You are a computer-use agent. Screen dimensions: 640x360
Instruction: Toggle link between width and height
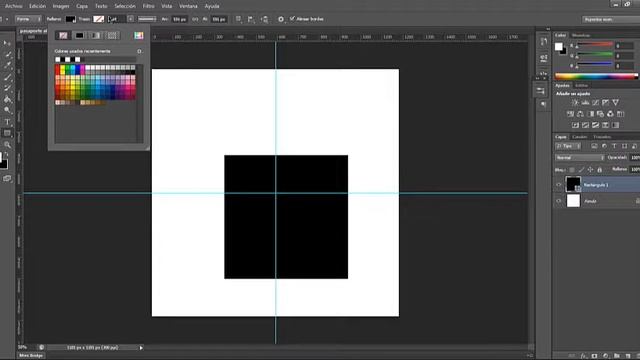[x=195, y=19]
